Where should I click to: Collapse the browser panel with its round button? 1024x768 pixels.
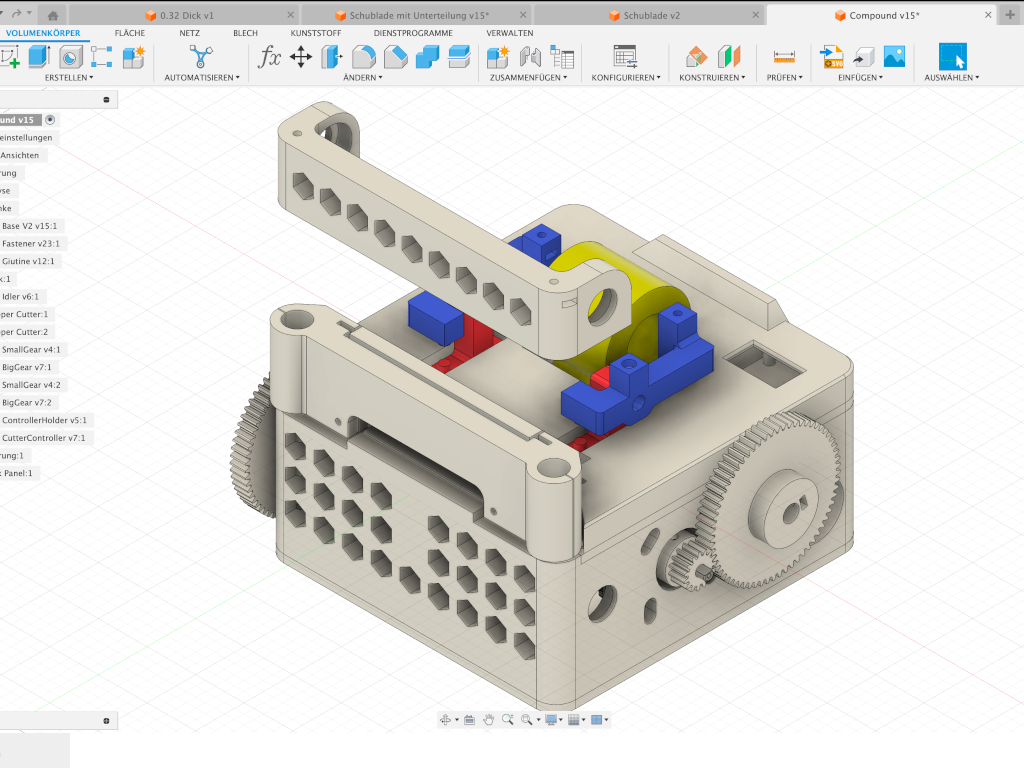point(106,100)
